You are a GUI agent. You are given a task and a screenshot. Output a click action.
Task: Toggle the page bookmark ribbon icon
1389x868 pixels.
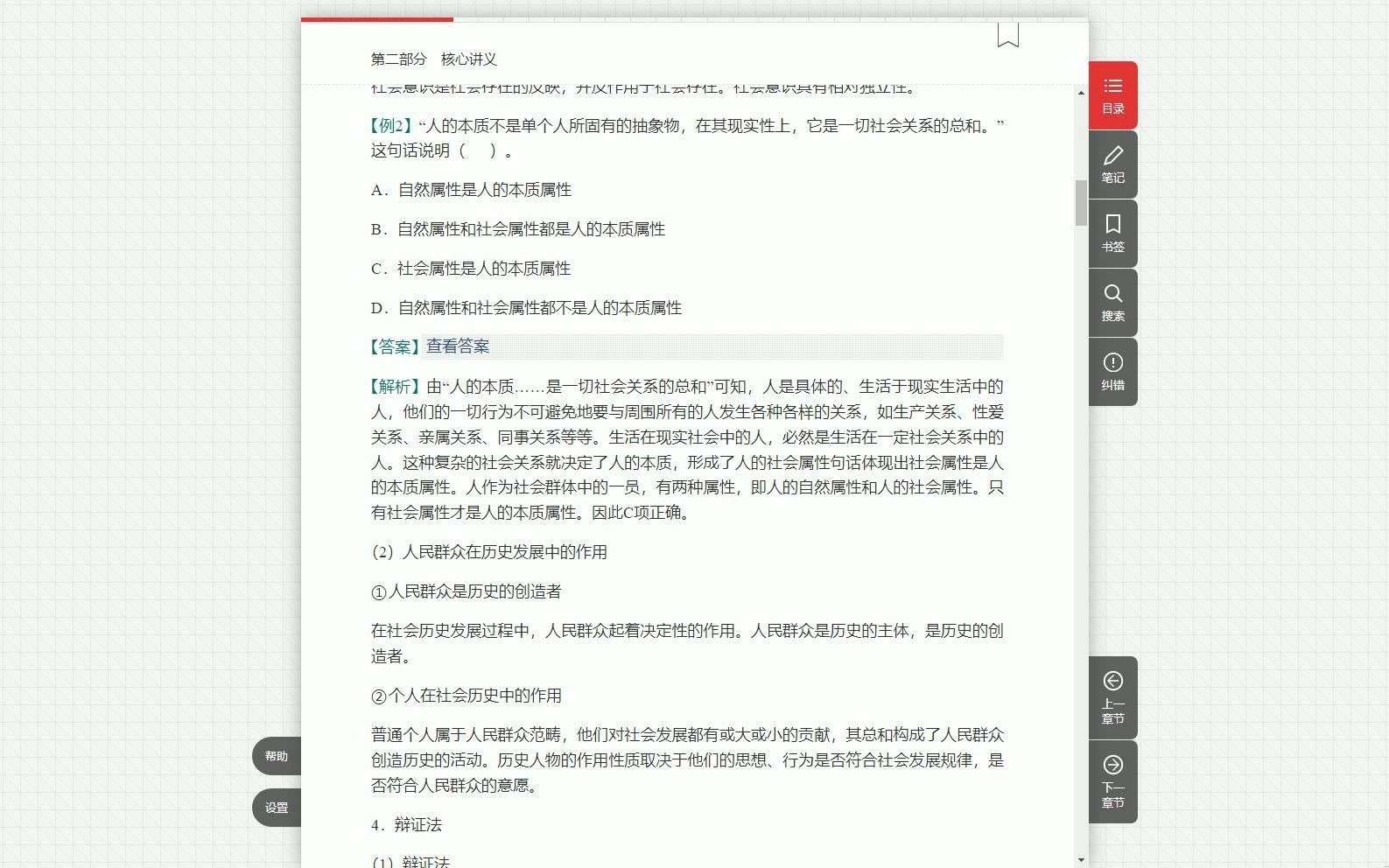tap(1008, 35)
